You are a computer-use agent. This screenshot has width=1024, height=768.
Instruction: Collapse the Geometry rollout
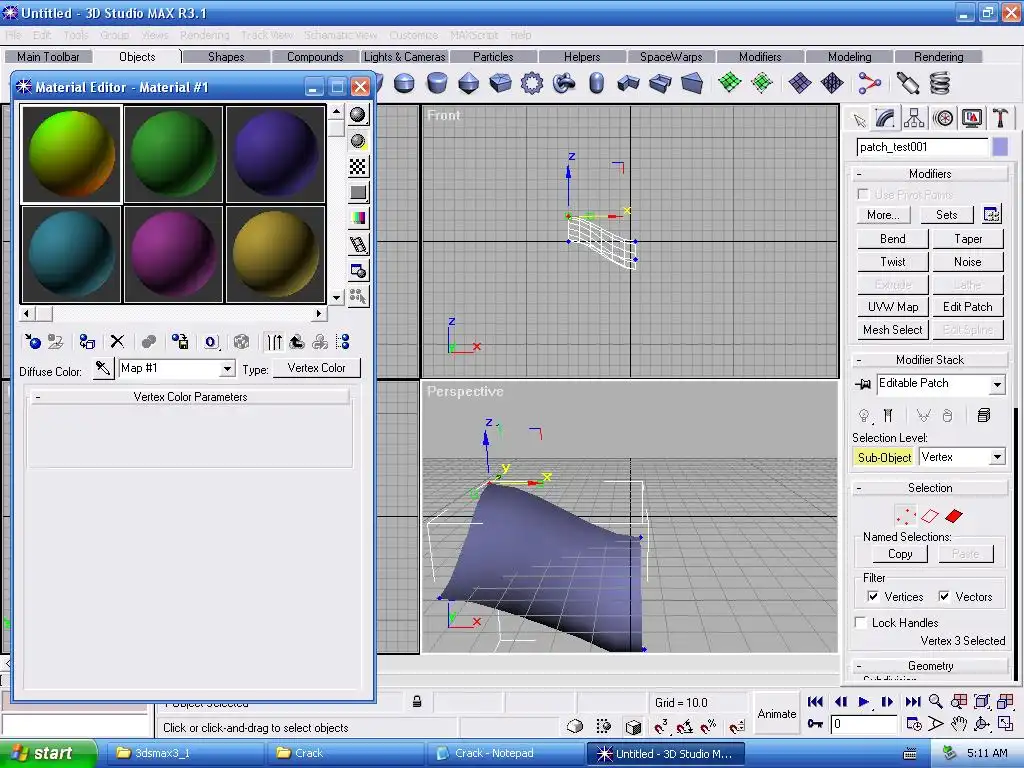[x=930, y=665]
